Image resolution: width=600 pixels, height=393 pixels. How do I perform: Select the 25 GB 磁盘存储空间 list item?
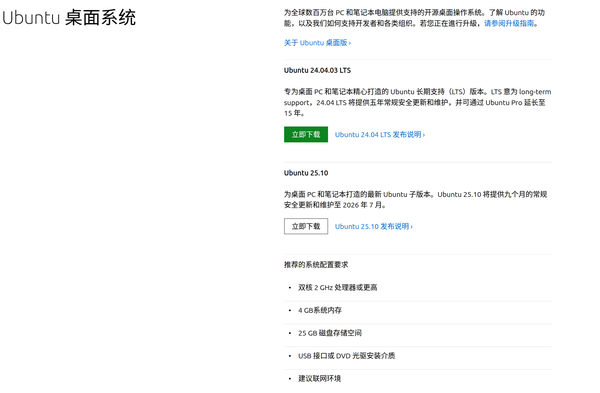tap(330, 333)
